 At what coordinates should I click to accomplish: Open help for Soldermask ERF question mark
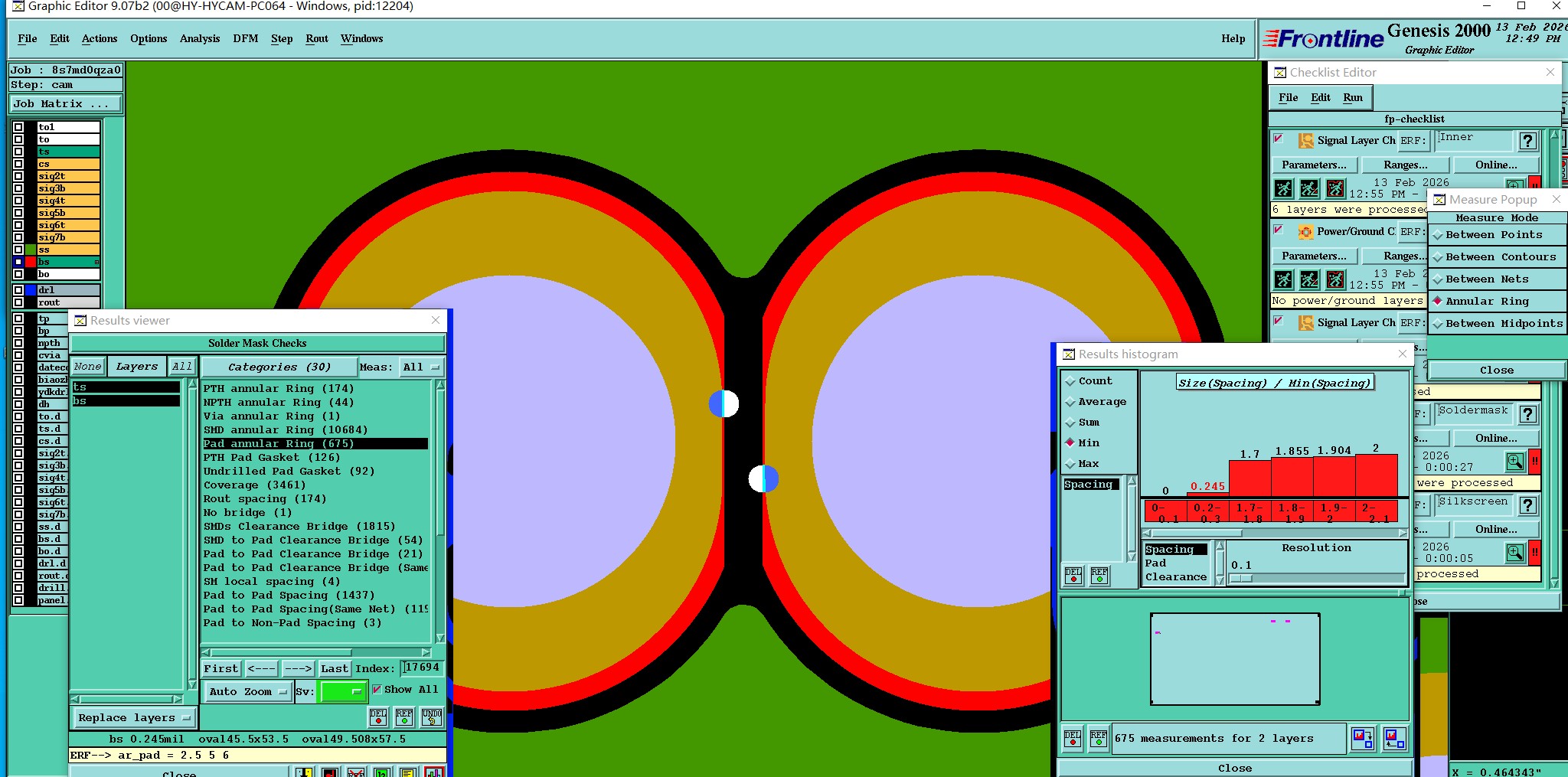[1528, 414]
